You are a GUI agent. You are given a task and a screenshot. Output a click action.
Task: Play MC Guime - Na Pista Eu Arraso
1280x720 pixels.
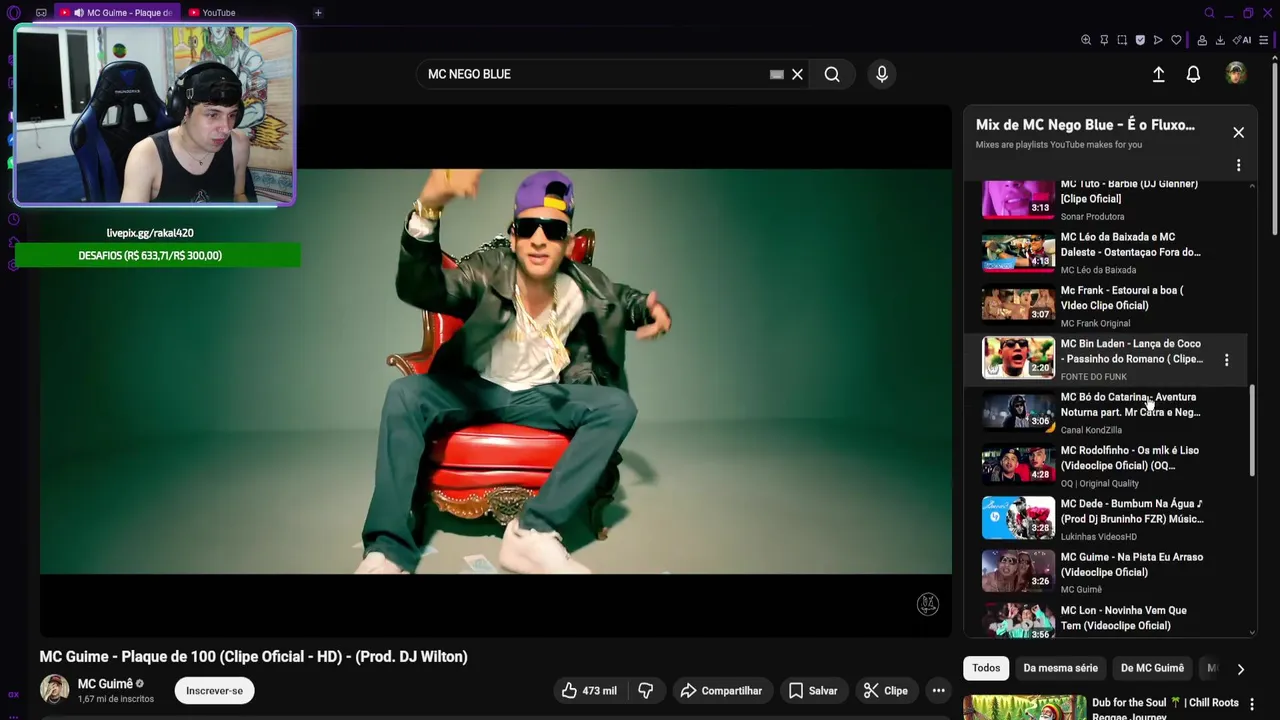pyautogui.click(x=1104, y=572)
